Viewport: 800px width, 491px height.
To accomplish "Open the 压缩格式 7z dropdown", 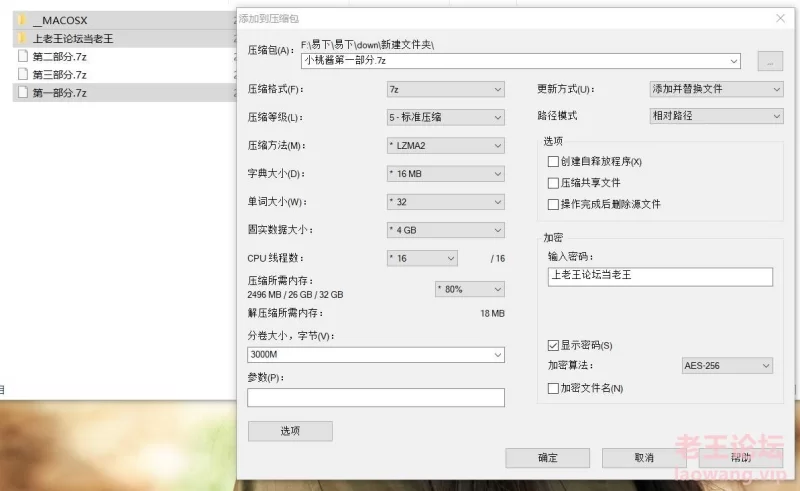I will click(x=445, y=89).
